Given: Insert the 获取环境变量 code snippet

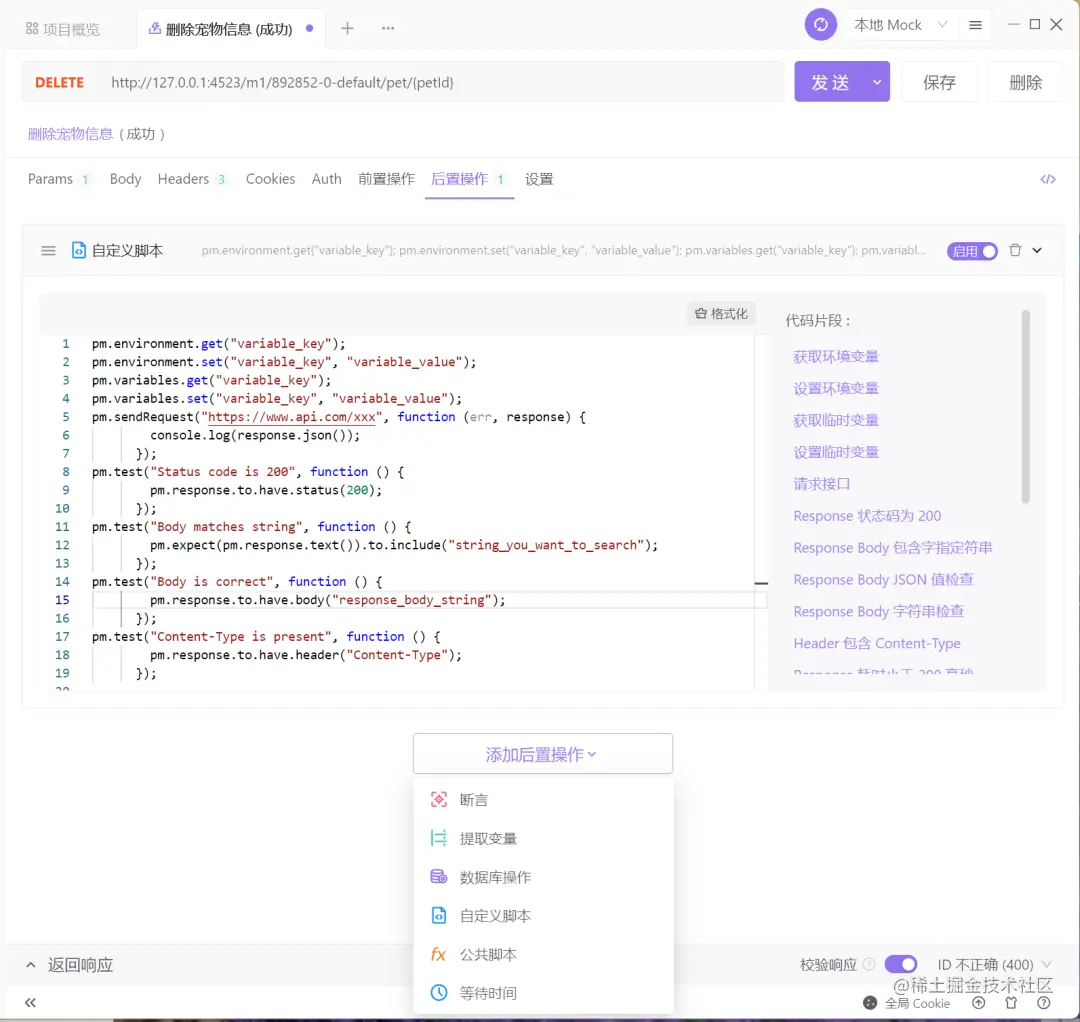Looking at the screenshot, I should coord(835,357).
